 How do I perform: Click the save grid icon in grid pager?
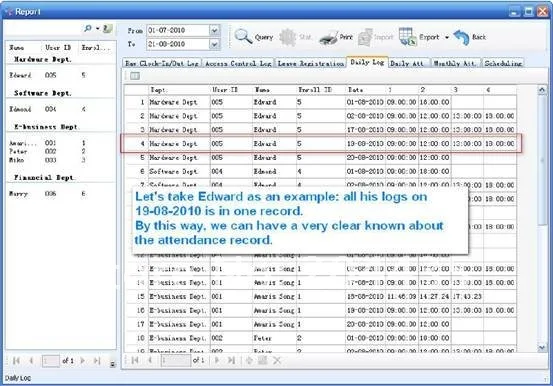click(x=262, y=360)
